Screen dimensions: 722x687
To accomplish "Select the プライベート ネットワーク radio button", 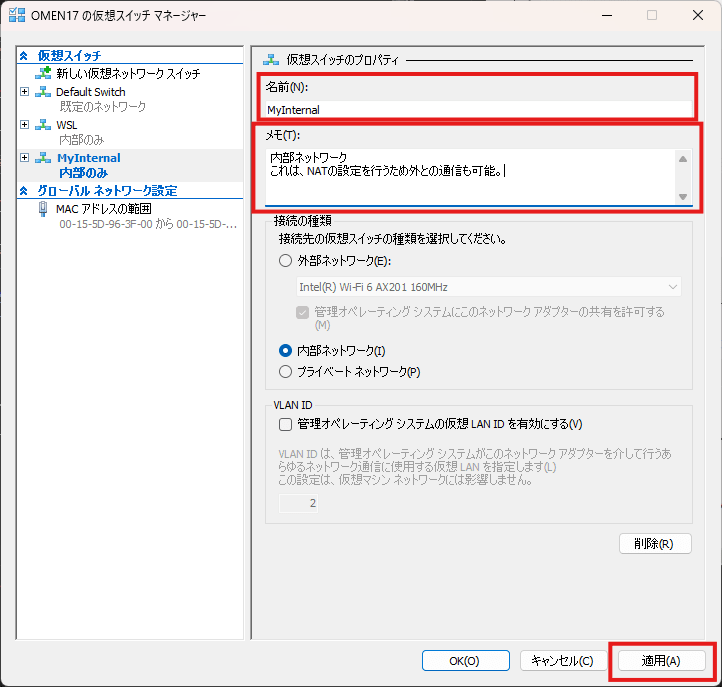I will click(x=285, y=372).
